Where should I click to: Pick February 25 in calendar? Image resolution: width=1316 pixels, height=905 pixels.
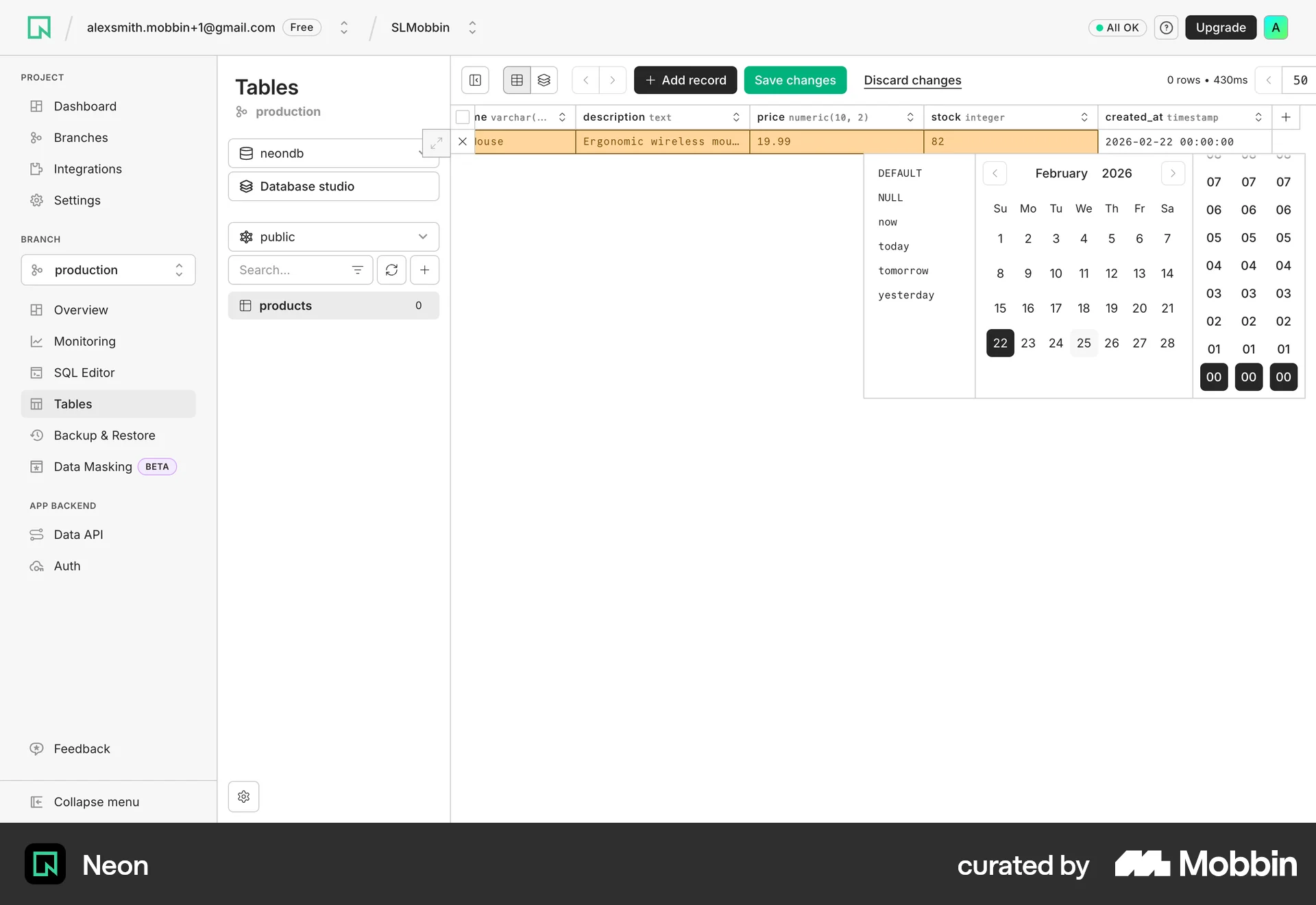coord(1084,343)
